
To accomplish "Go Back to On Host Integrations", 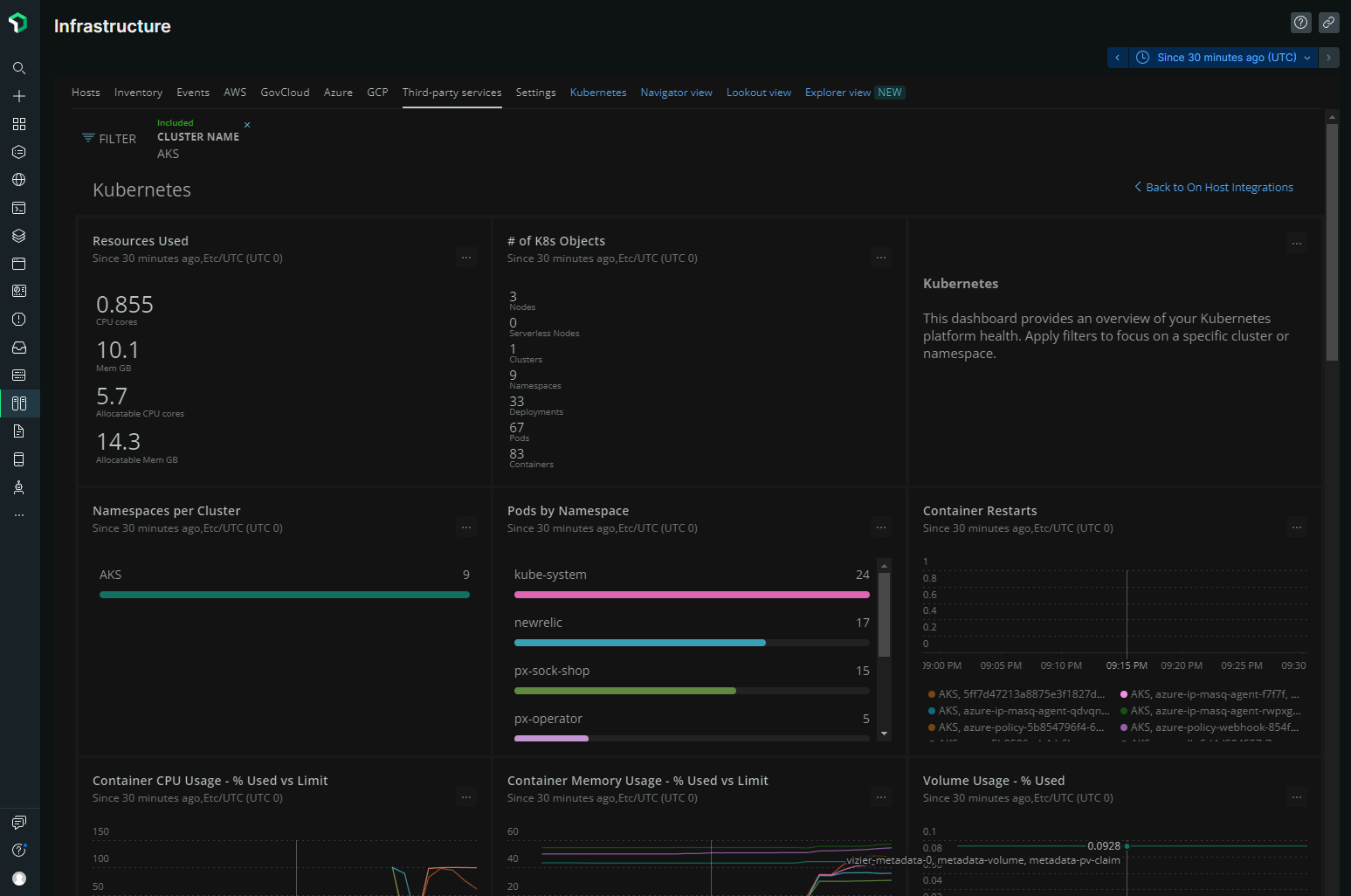I will tap(1214, 187).
